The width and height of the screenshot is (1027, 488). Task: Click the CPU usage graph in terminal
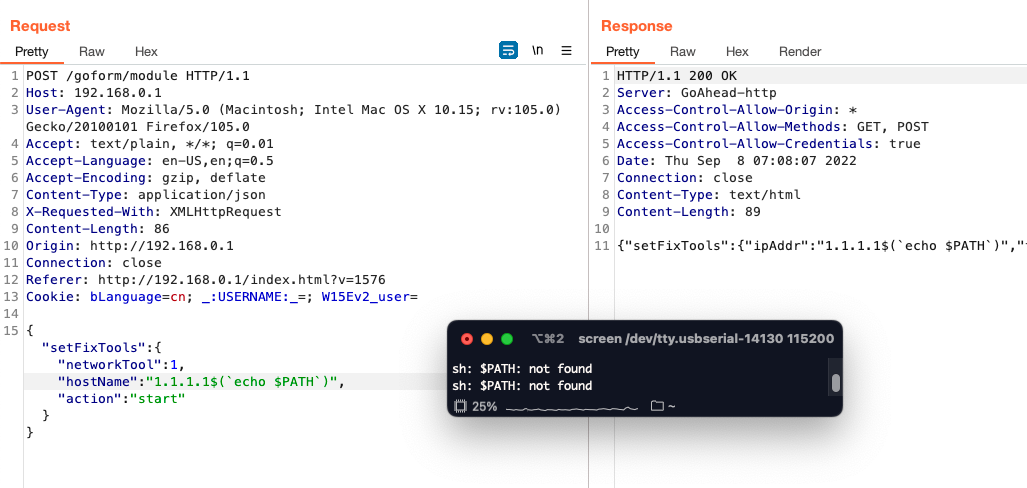click(x=572, y=407)
